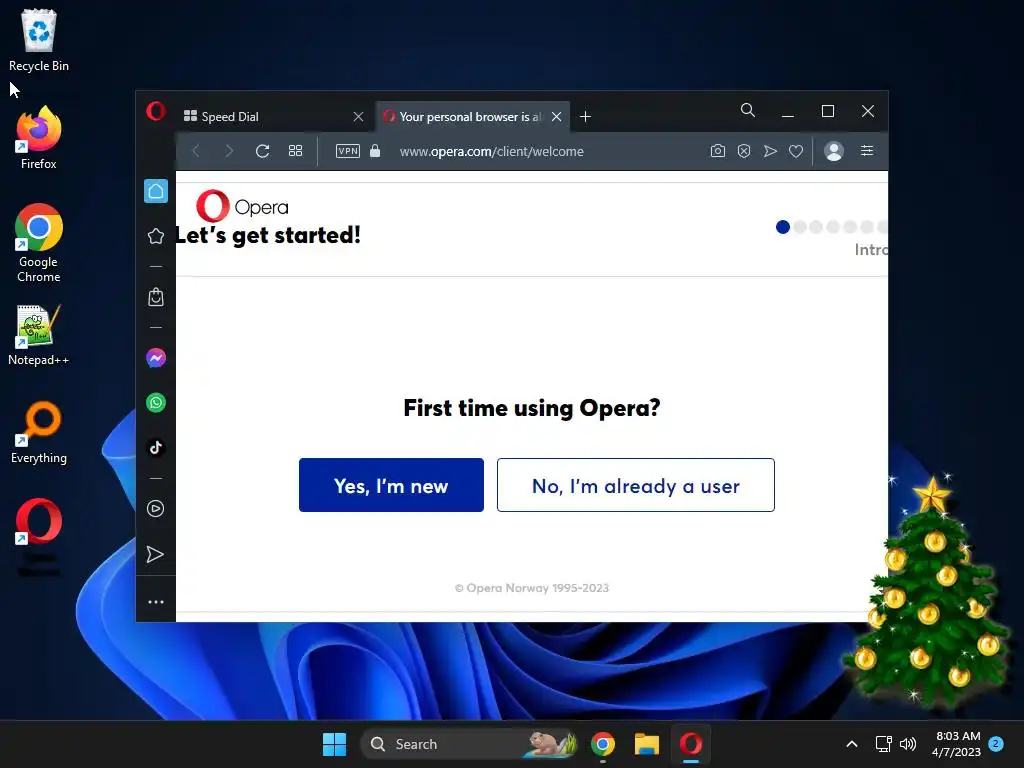Expand the system tray hidden icons chevron
The height and width of the screenshot is (768, 1024).
point(852,744)
